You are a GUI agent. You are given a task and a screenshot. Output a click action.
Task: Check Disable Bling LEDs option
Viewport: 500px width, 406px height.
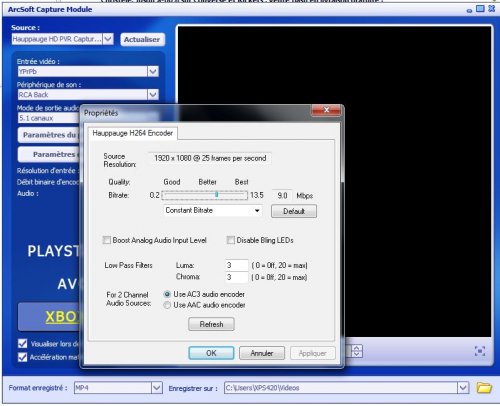[x=230, y=240]
